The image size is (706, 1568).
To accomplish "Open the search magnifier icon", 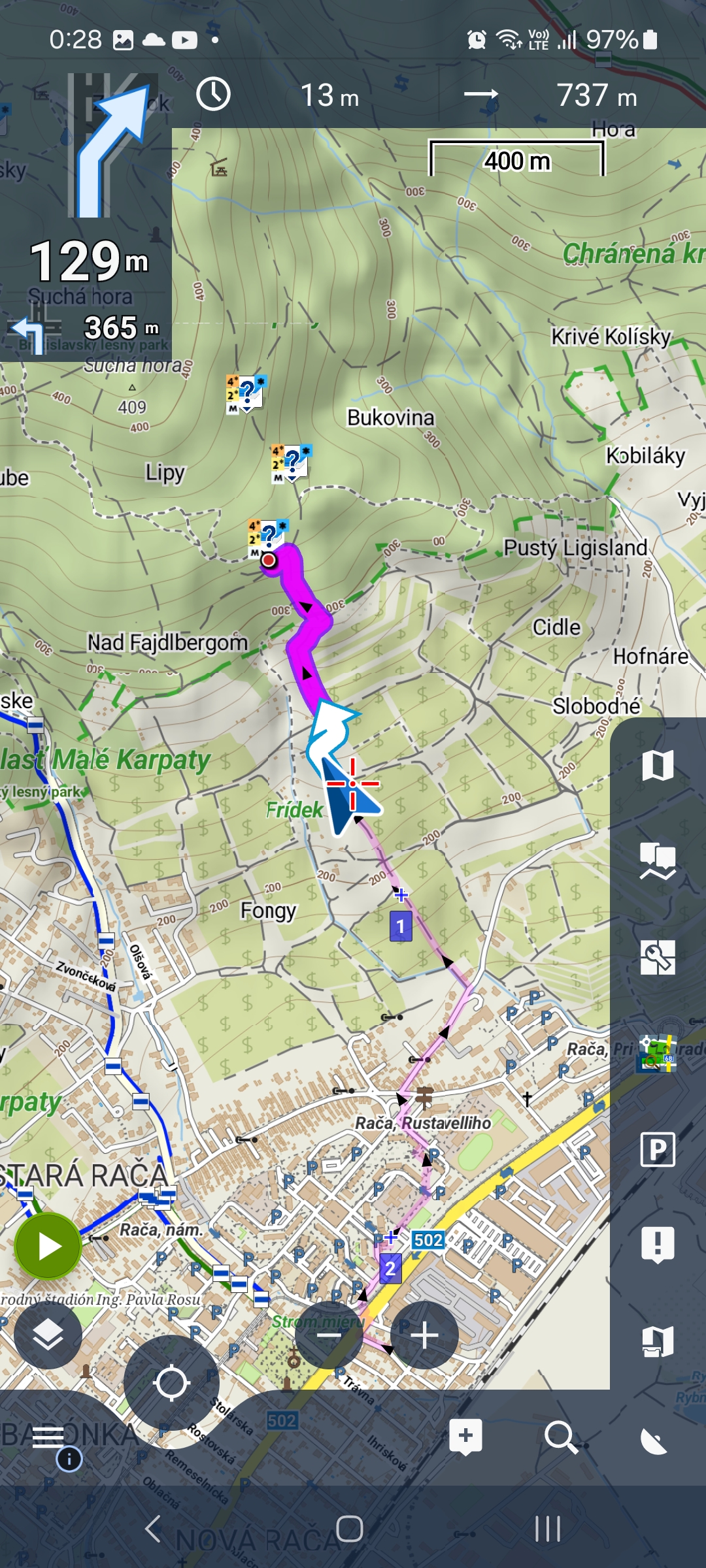I will click(561, 1437).
